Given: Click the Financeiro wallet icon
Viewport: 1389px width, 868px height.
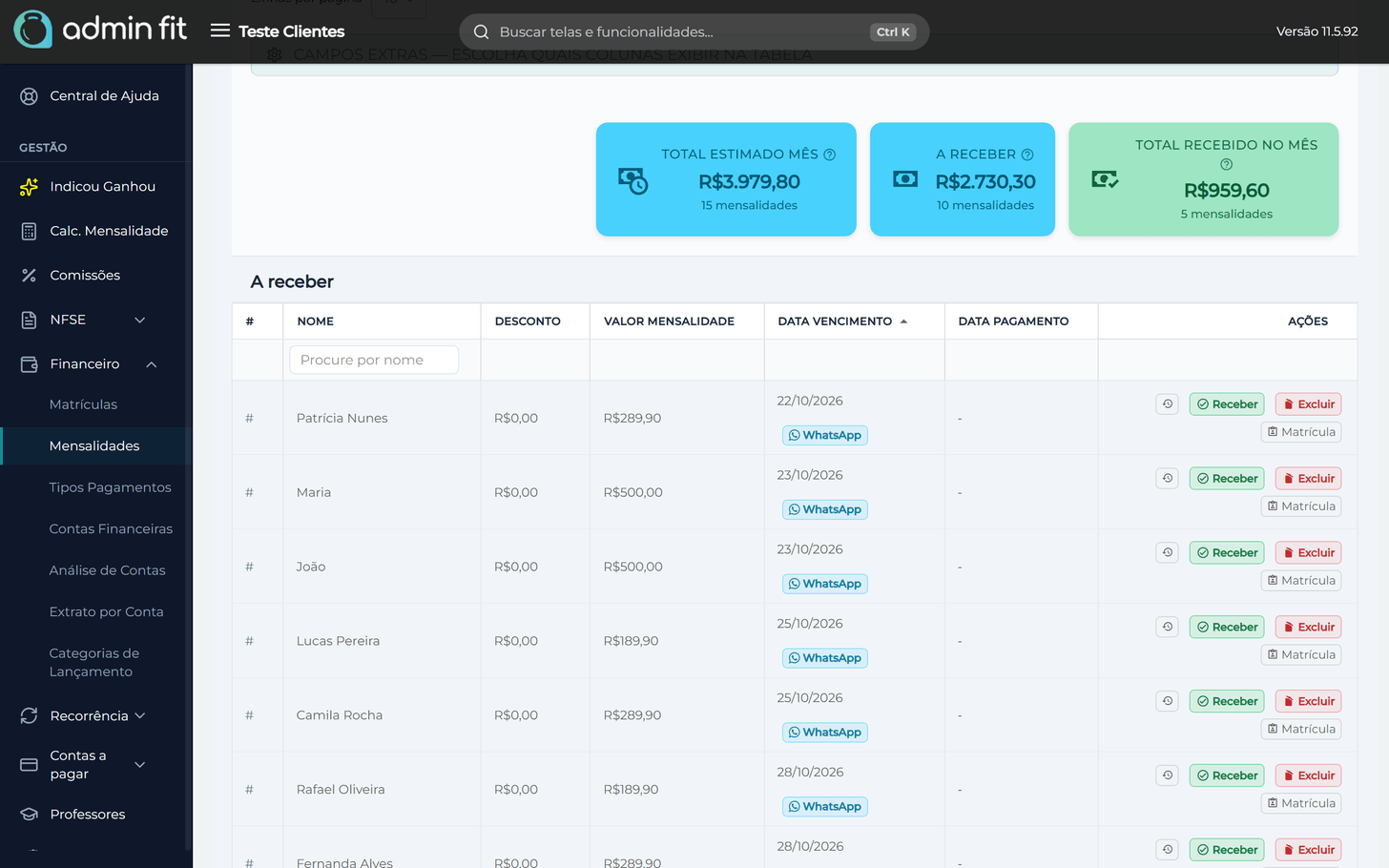Looking at the screenshot, I should point(29,364).
